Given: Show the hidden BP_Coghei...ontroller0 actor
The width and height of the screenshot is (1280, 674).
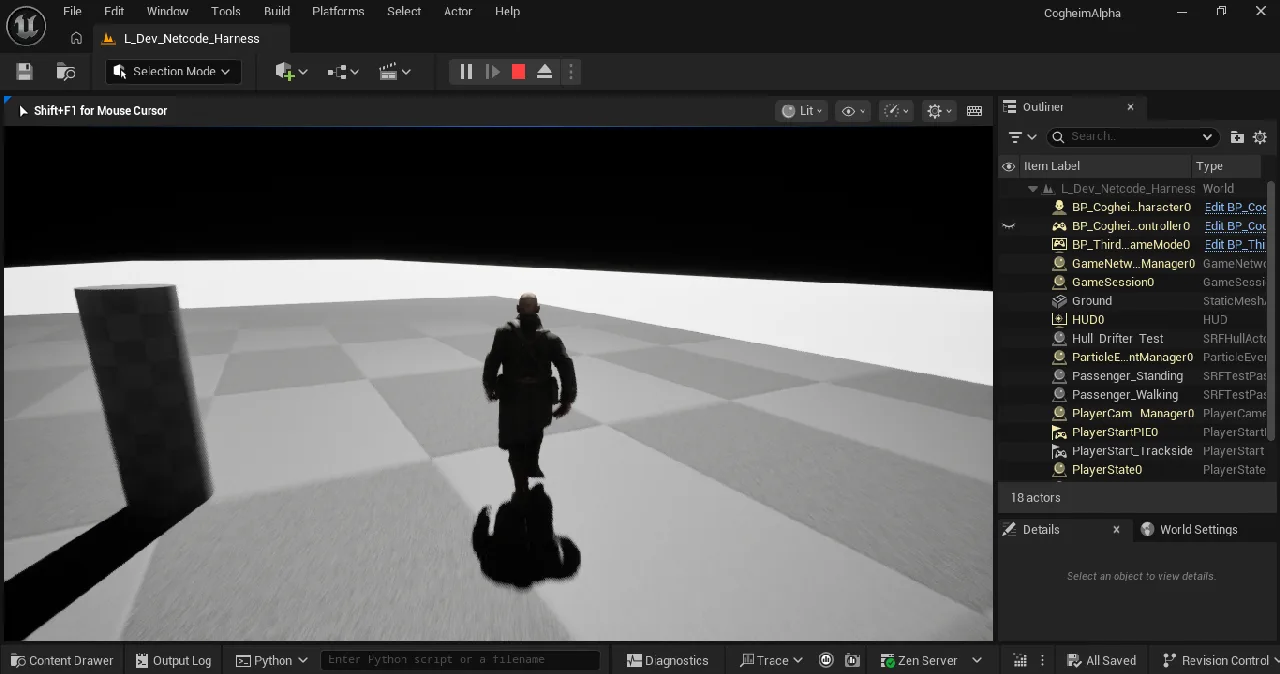Looking at the screenshot, I should click(x=1008, y=226).
